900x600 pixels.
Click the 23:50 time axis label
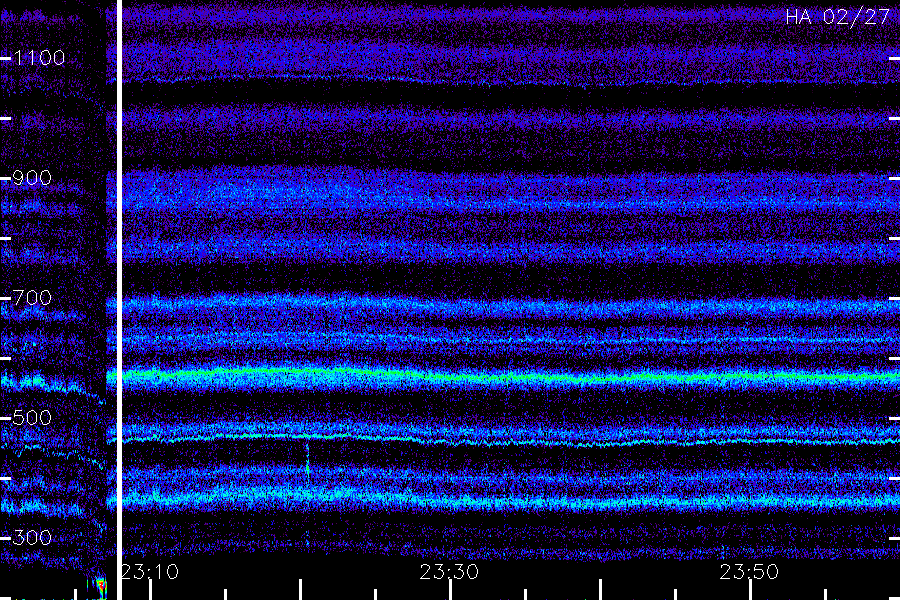click(749, 572)
